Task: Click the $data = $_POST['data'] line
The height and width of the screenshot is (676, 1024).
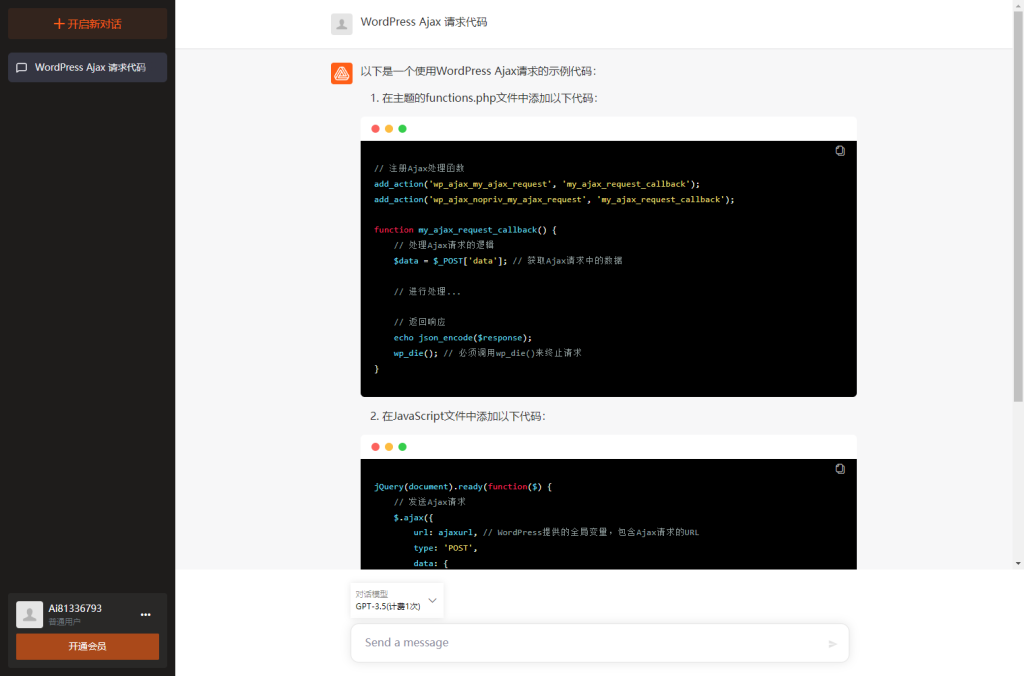Action: 507,261
